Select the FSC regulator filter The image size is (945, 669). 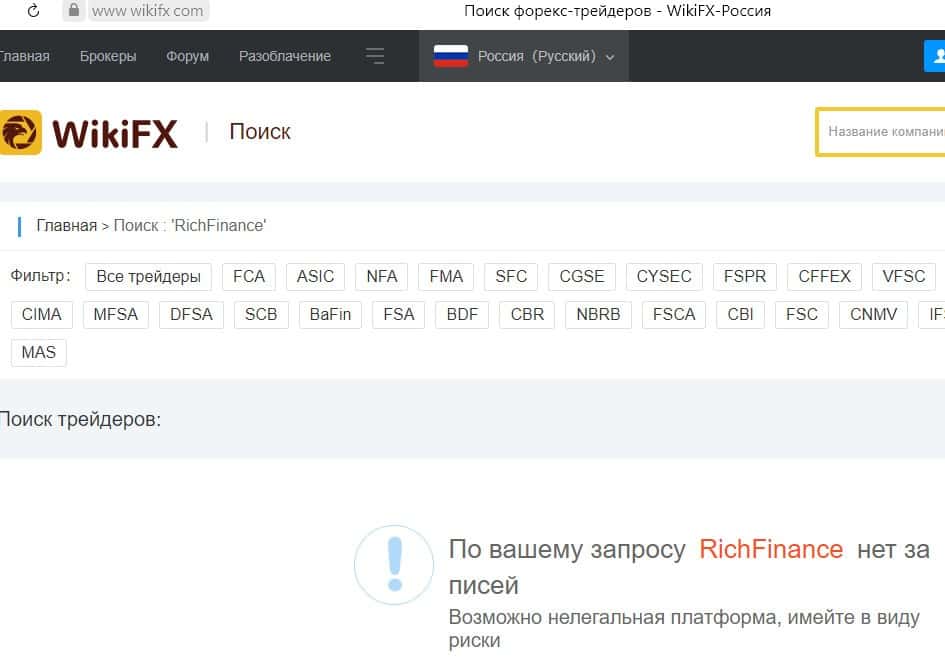(x=802, y=315)
